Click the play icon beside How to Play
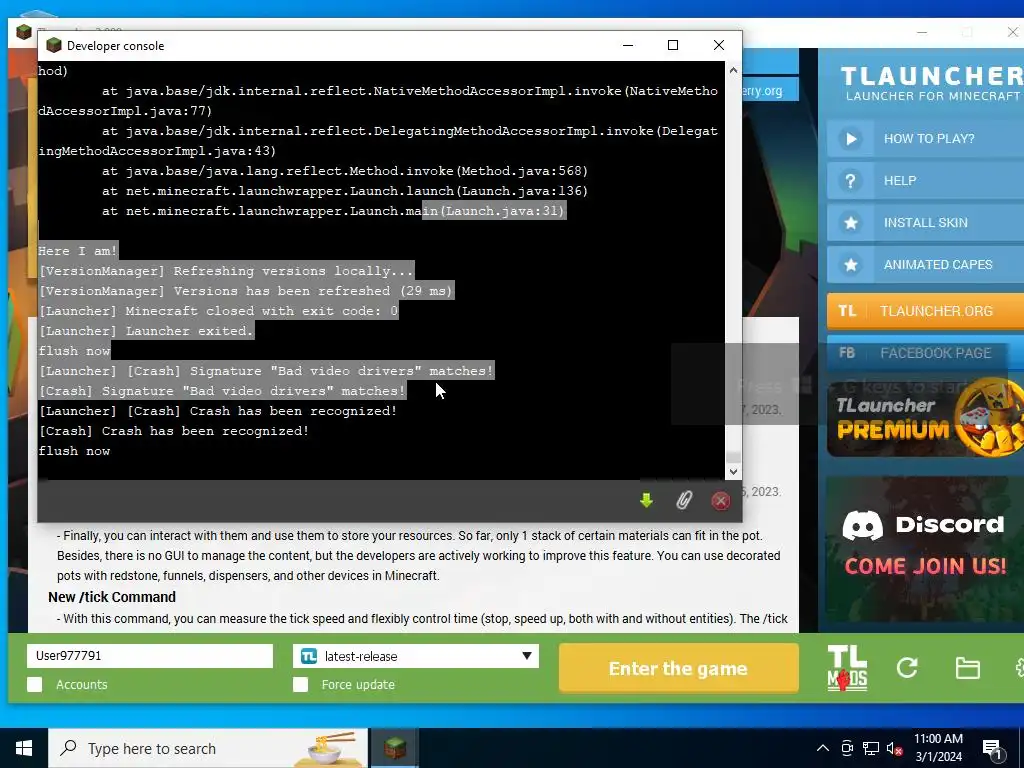This screenshot has height=768, width=1024. [x=851, y=138]
